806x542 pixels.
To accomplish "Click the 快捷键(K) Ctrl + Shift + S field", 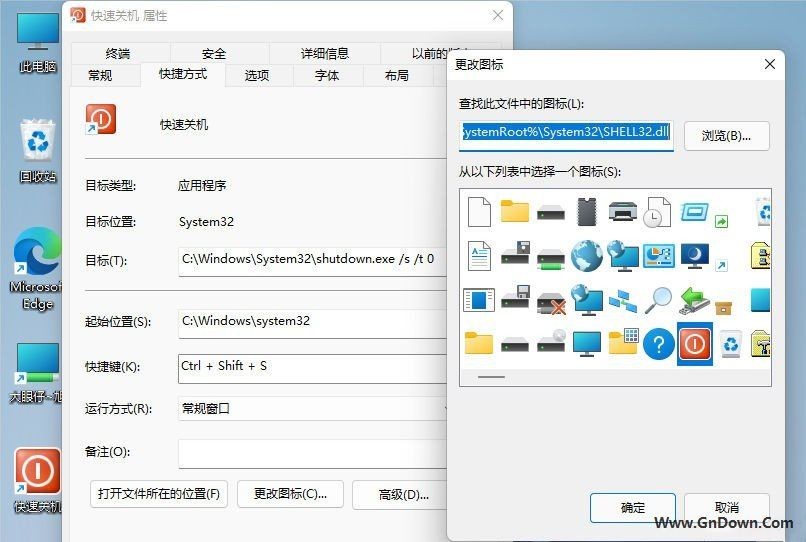I will pos(313,368).
